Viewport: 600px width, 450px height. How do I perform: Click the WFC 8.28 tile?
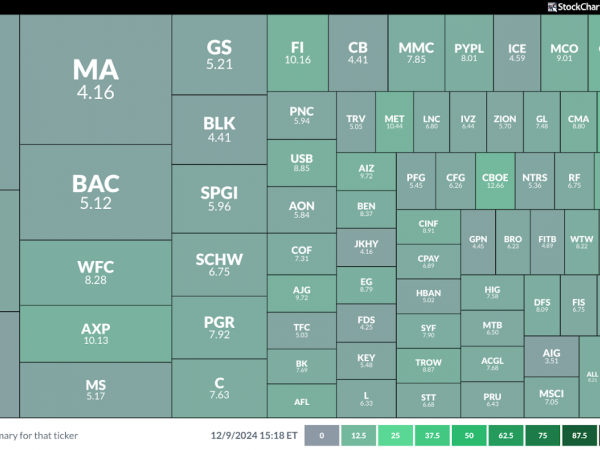pos(95,273)
